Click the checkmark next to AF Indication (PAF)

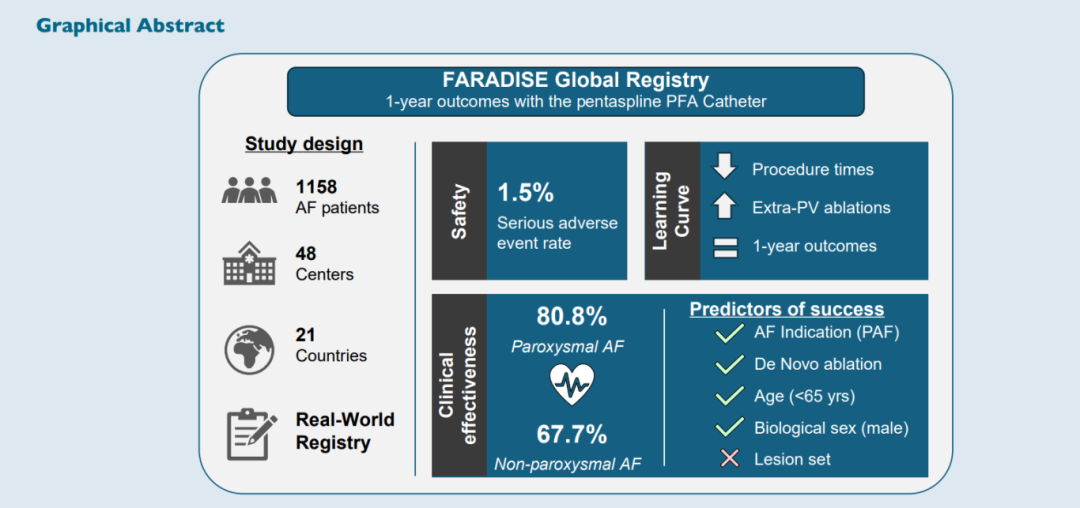730,333
